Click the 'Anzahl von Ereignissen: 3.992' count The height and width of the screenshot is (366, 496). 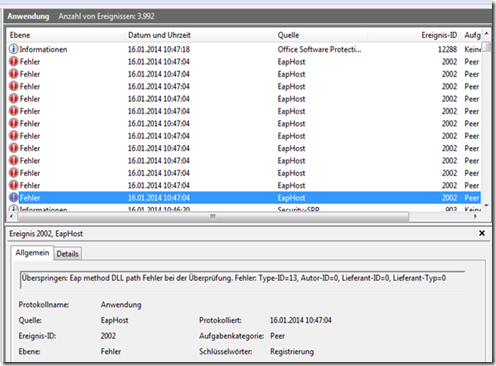[106, 16]
